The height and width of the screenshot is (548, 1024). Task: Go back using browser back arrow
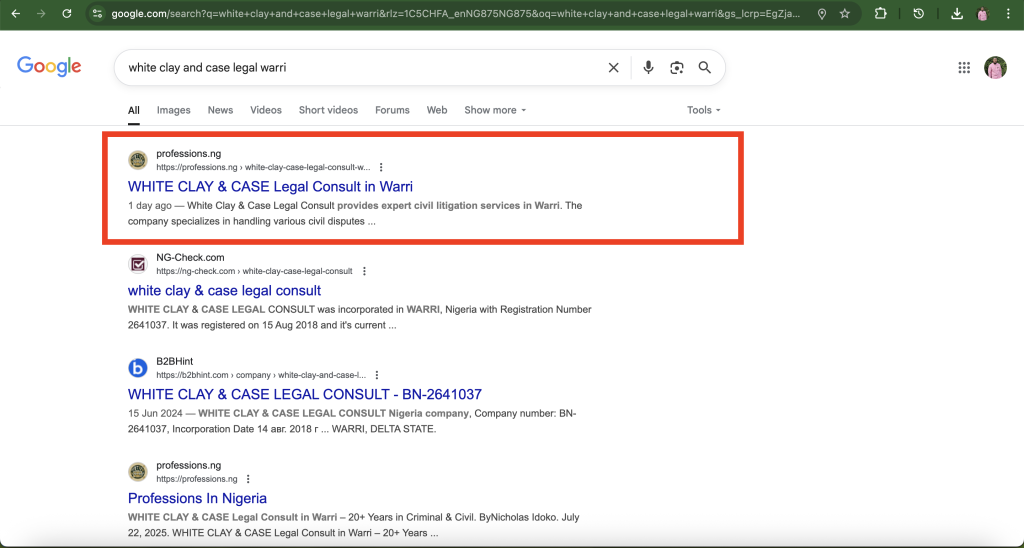click(16, 13)
